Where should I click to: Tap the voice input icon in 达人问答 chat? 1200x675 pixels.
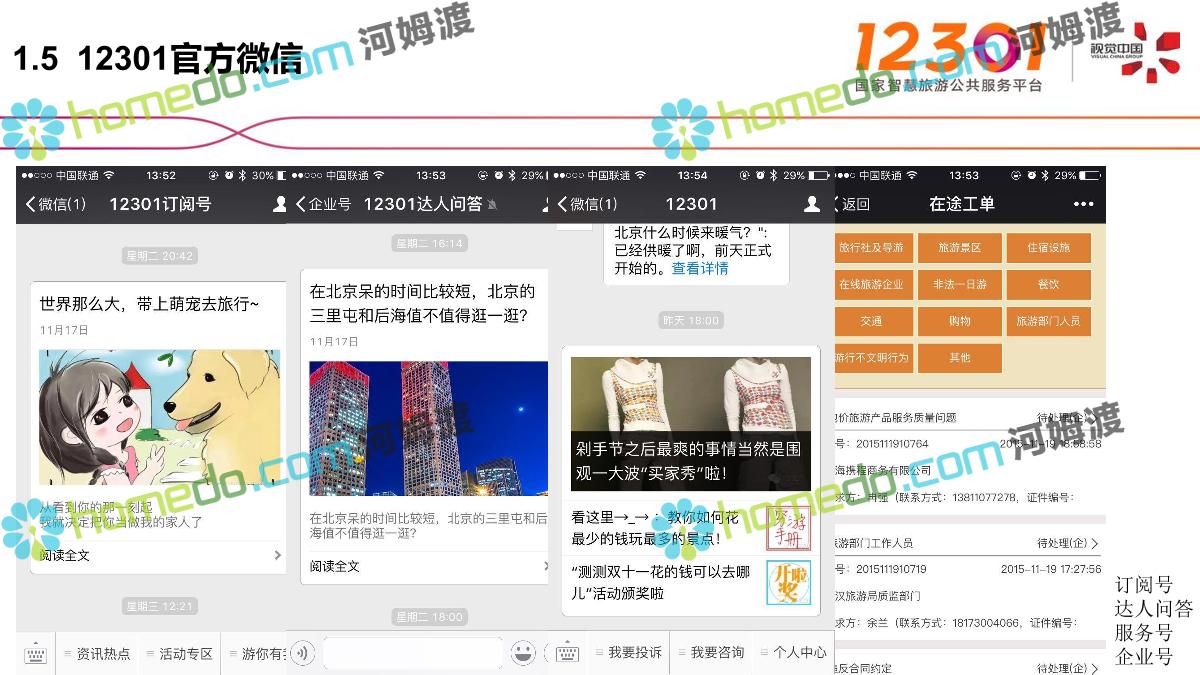point(303,654)
